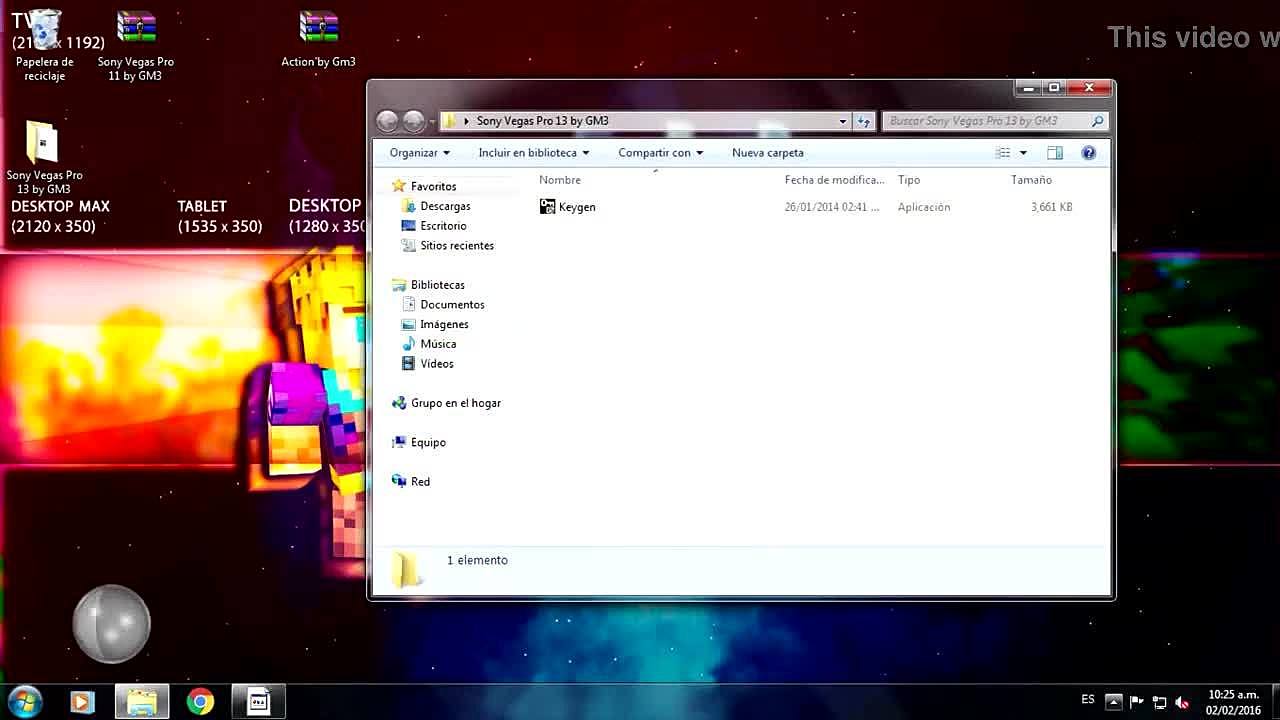Open the Windows Start menu
Image resolution: width=1280 pixels, height=720 pixels.
[24, 701]
